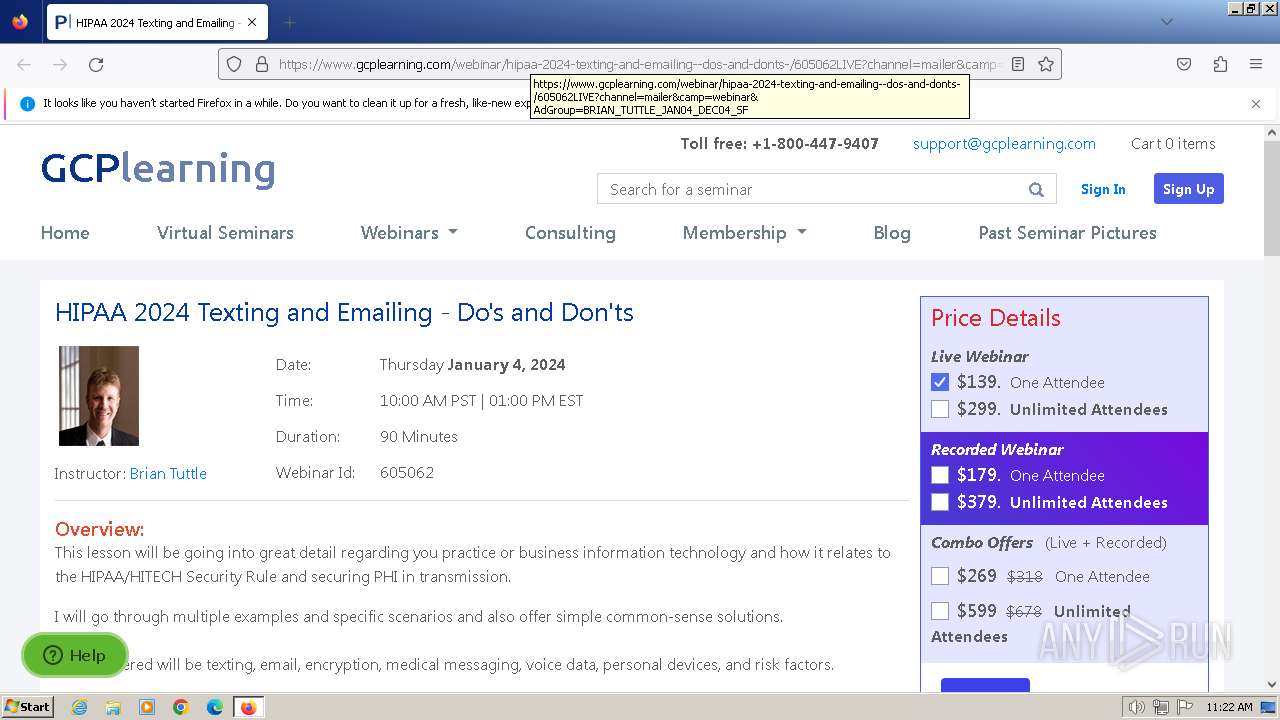This screenshot has width=1280, height=720.
Task: Open the green Help chat button
Action: 74,655
